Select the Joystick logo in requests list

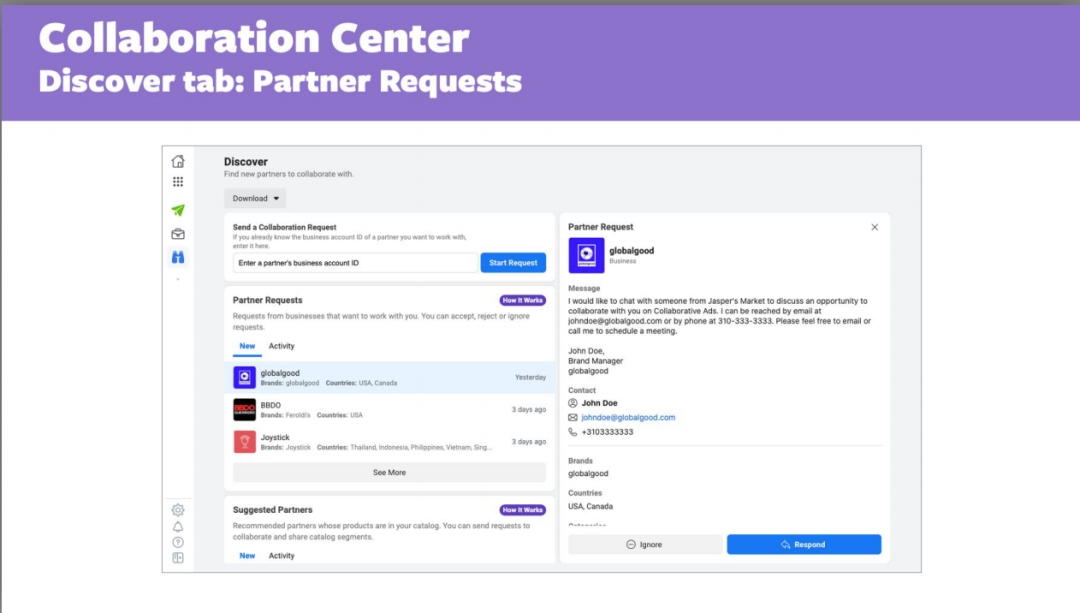click(245, 441)
